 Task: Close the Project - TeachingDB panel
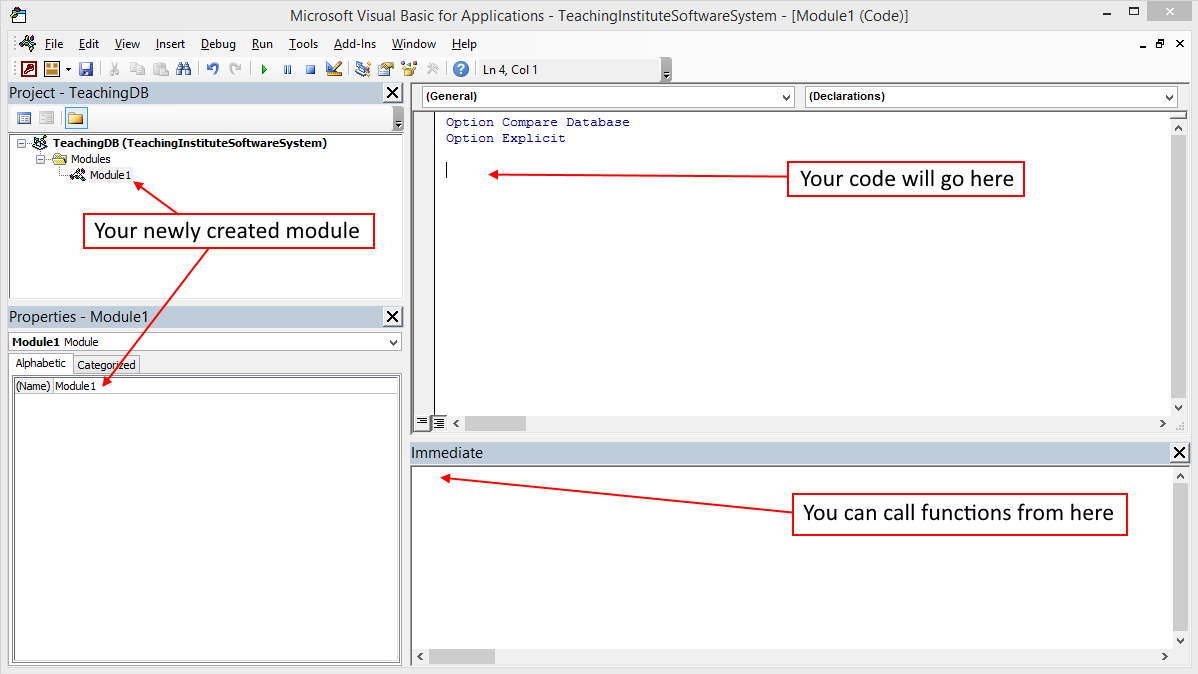pyautogui.click(x=393, y=93)
